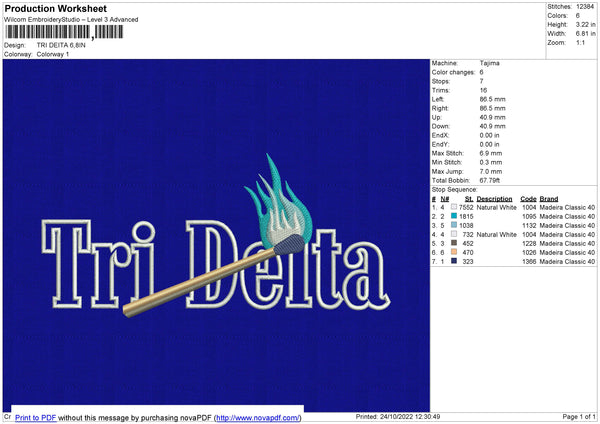
Task: Pick the teal swatch beside 1815 stitches
Action: tap(454, 216)
